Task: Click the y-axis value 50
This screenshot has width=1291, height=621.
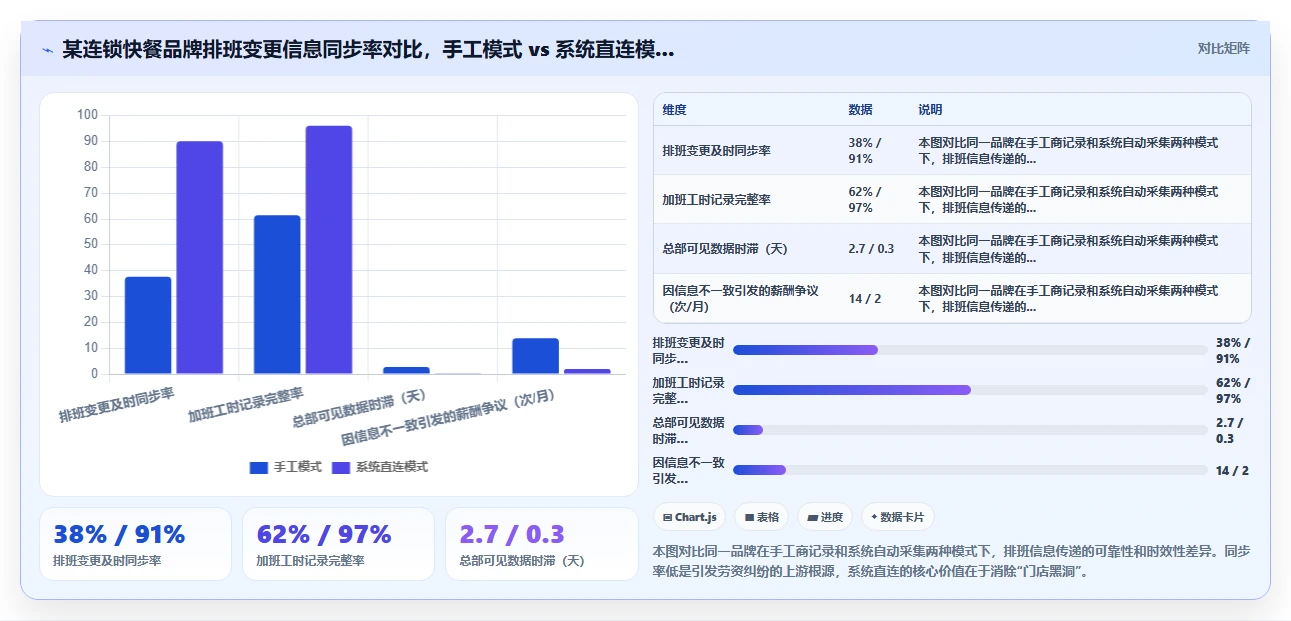Action: tap(91, 244)
